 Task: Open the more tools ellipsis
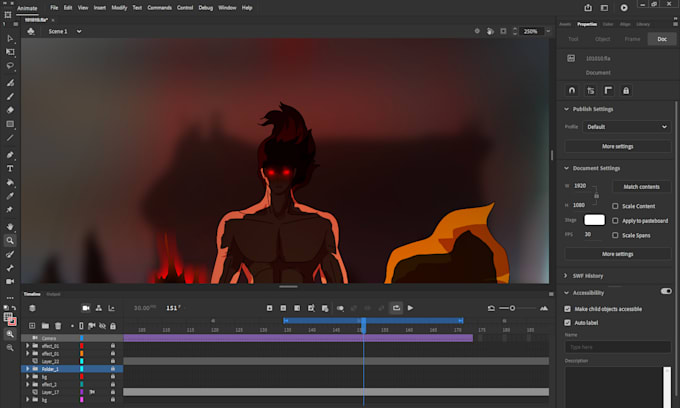[10, 298]
